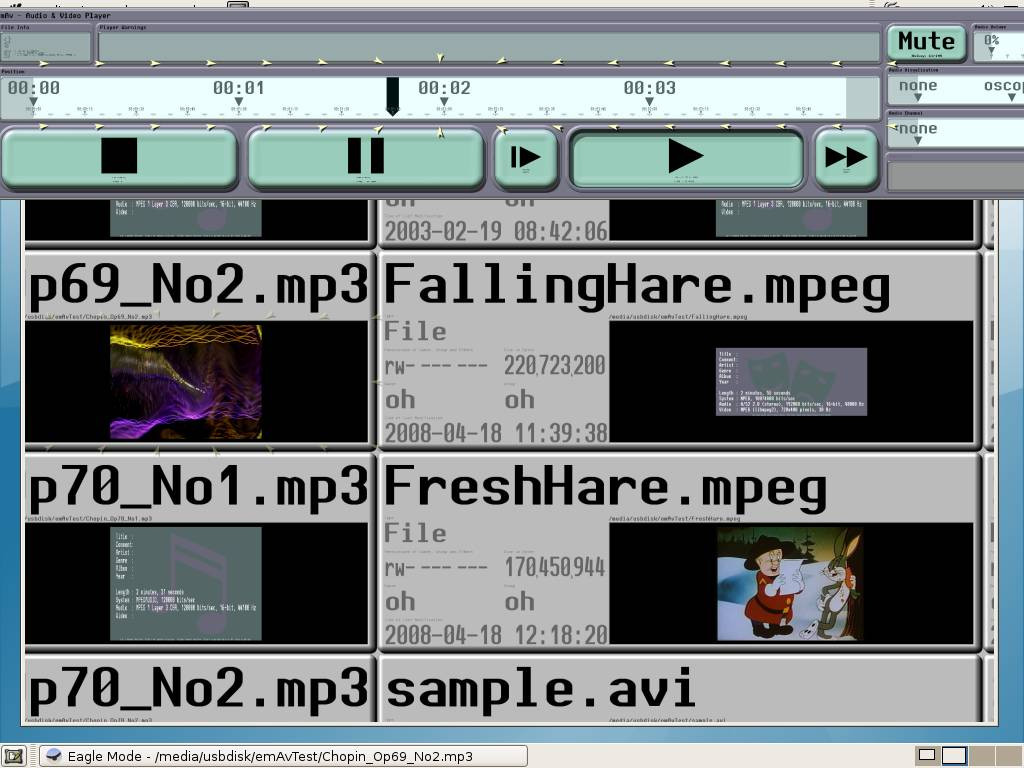Open the File Info panel
Image resolution: width=1024 pixels, height=768 pixels.
pyautogui.click(x=46, y=46)
